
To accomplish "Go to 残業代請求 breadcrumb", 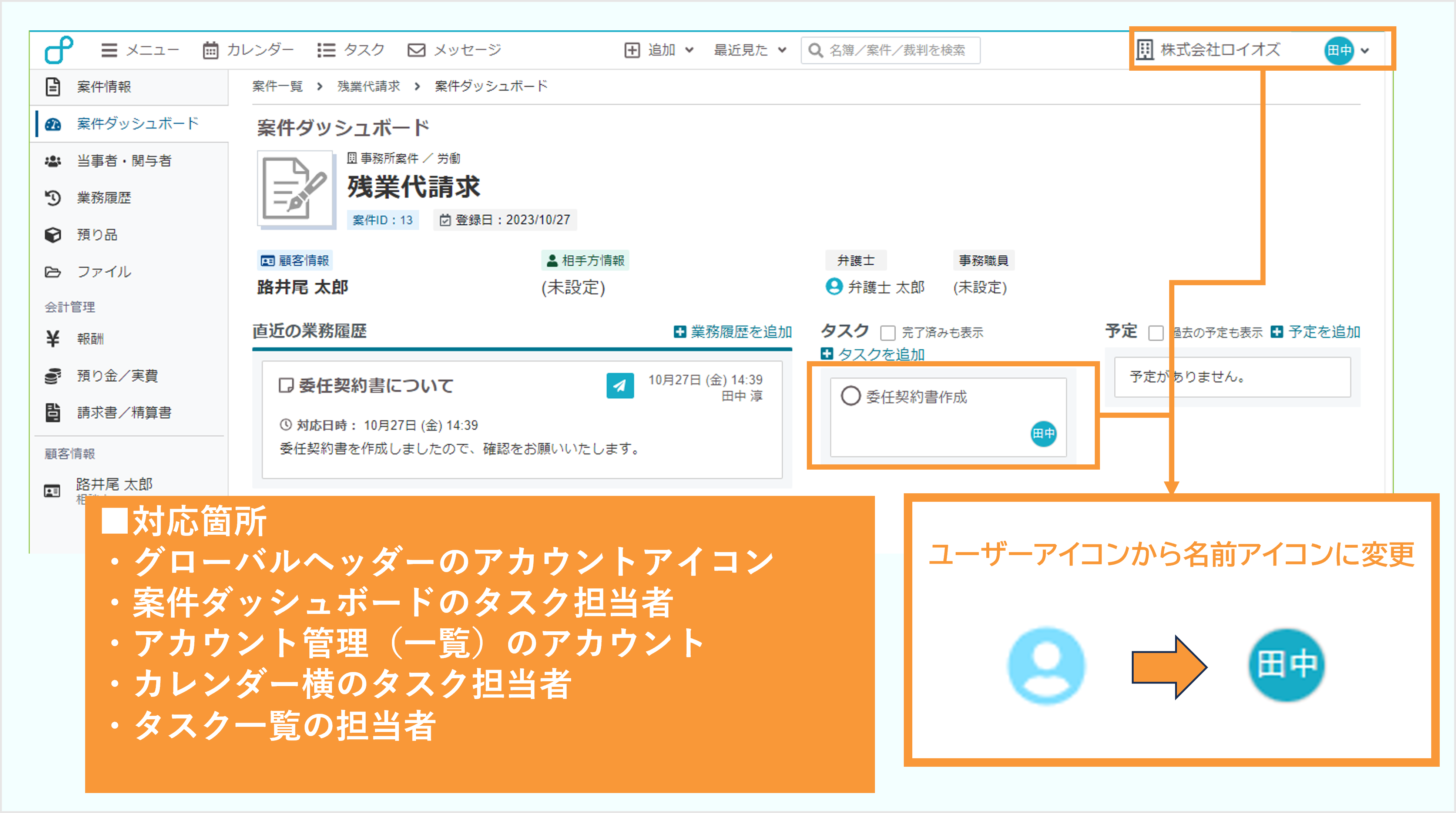I will tap(369, 87).
